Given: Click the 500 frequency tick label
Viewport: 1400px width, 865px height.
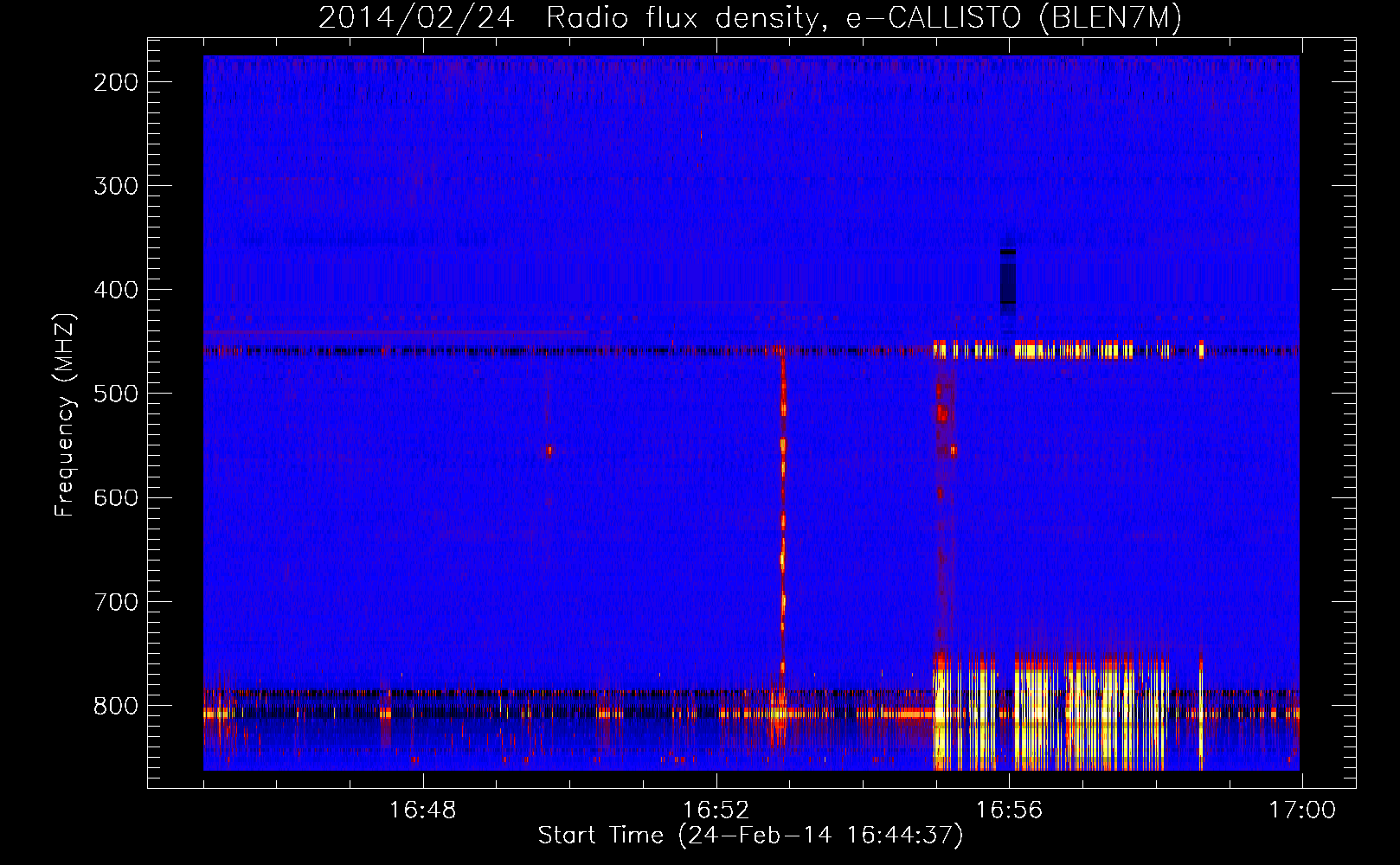Looking at the screenshot, I should click(115, 394).
